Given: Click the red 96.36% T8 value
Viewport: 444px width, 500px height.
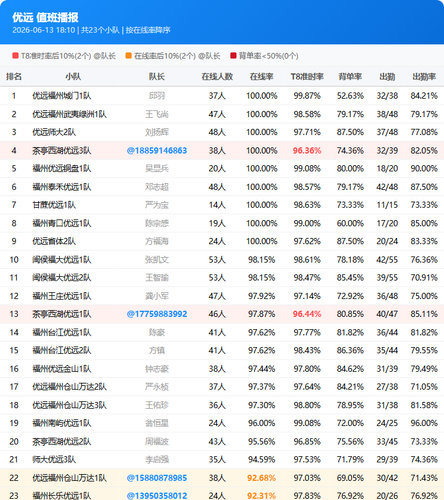Looking at the screenshot, I should click(x=307, y=151).
